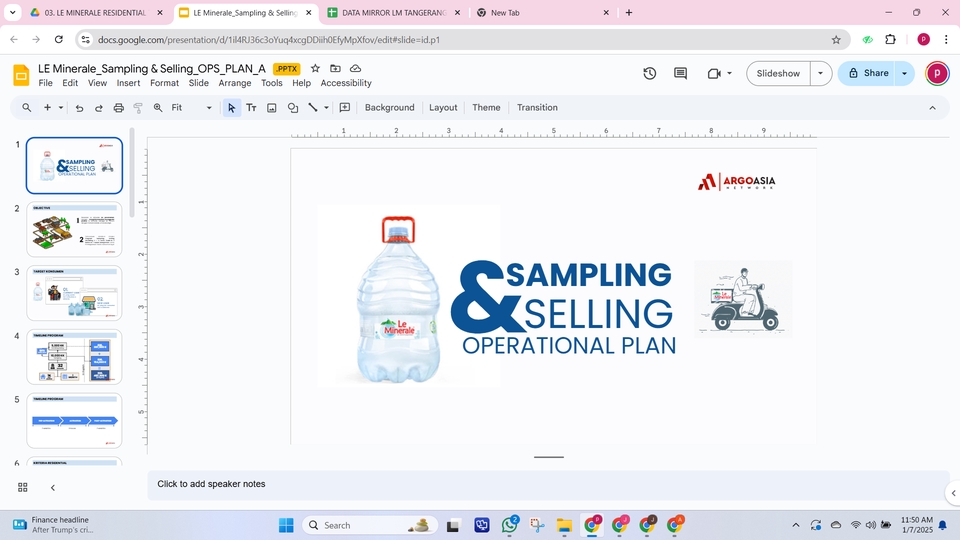
Task: Open the Format menu
Action: coord(164,83)
